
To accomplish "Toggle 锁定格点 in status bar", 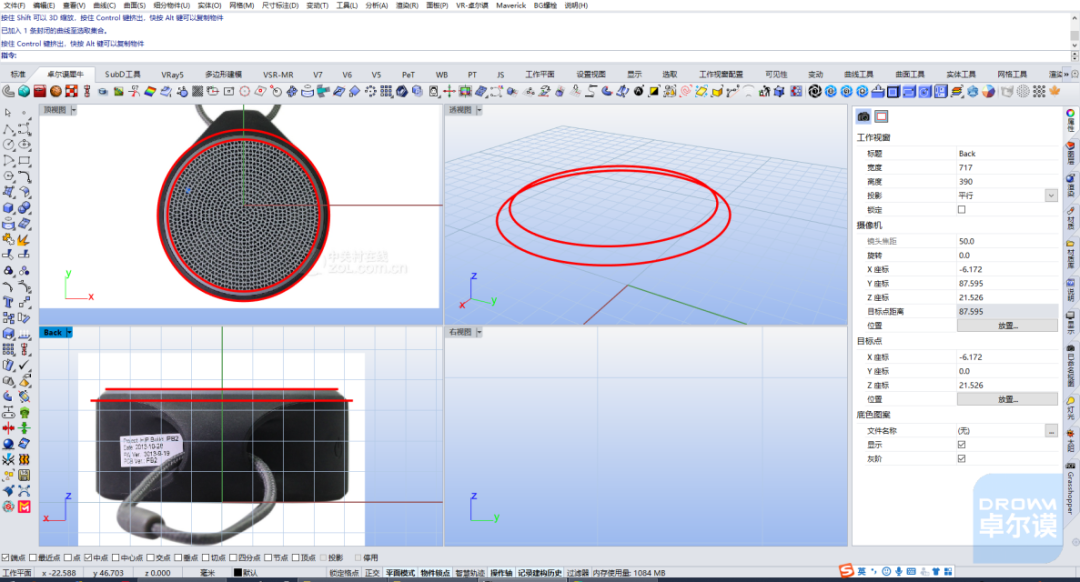I will (x=344, y=572).
